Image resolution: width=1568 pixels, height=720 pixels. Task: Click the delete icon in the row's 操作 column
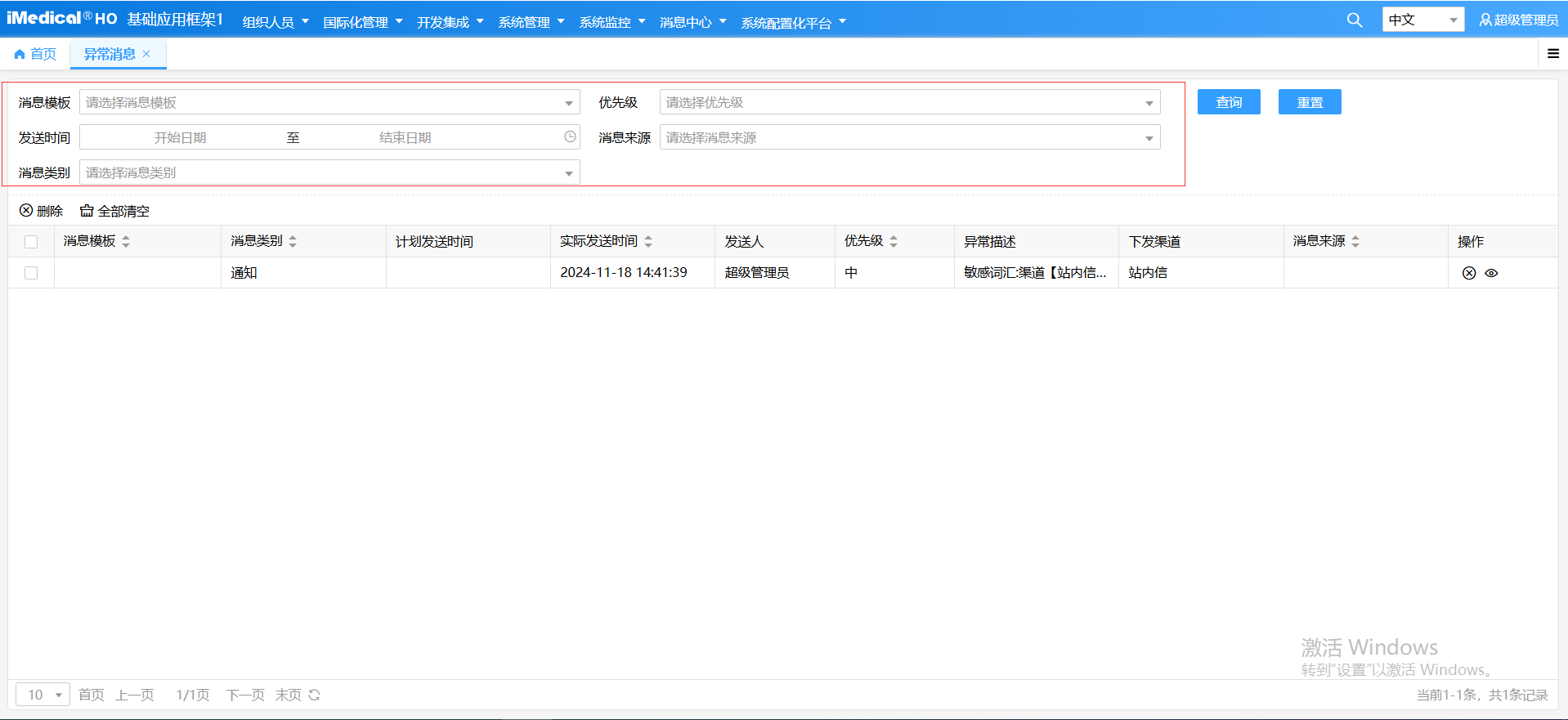1468,273
